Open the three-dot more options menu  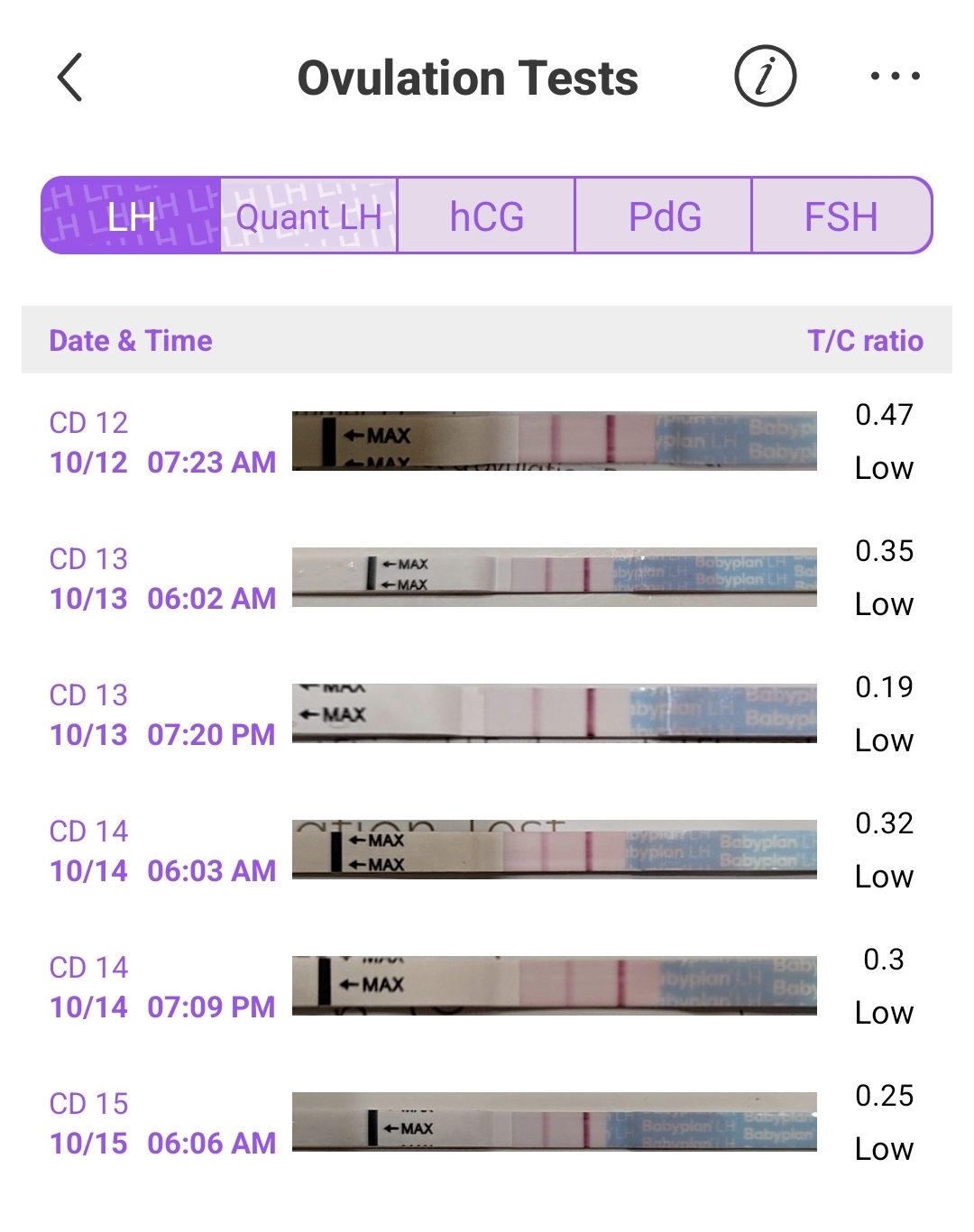pyautogui.click(x=895, y=78)
